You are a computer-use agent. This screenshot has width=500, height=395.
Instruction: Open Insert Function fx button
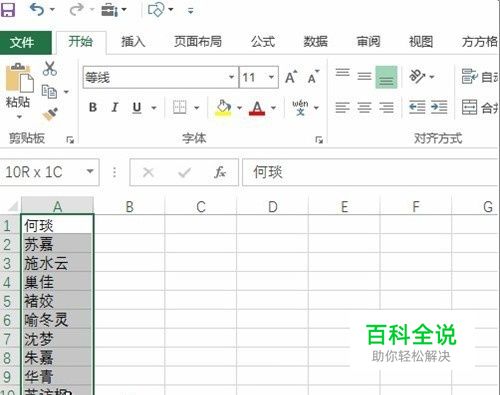pyautogui.click(x=220, y=172)
